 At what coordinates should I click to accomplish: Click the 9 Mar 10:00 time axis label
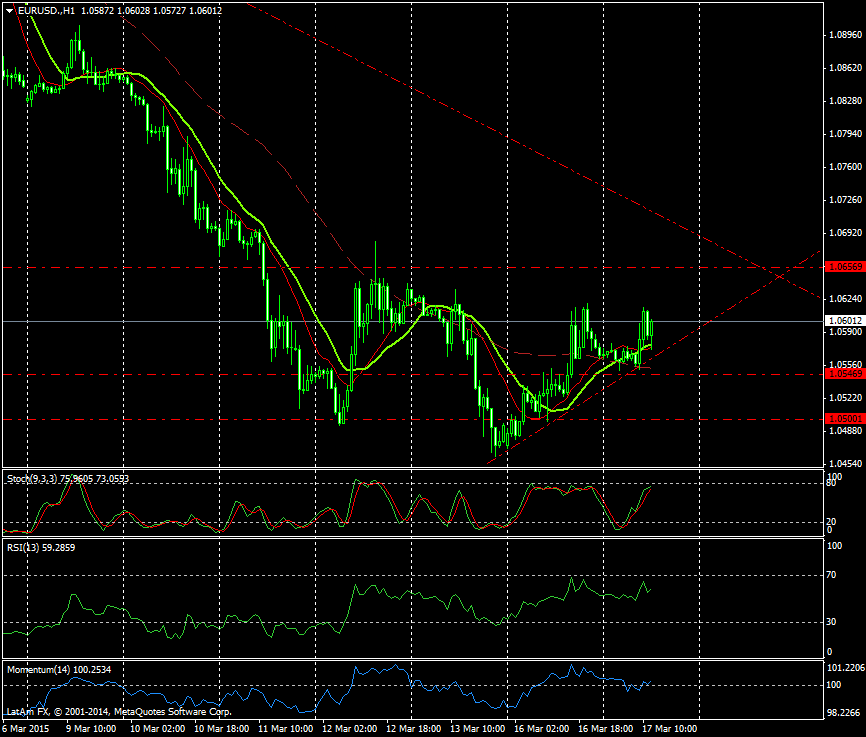[88, 729]
